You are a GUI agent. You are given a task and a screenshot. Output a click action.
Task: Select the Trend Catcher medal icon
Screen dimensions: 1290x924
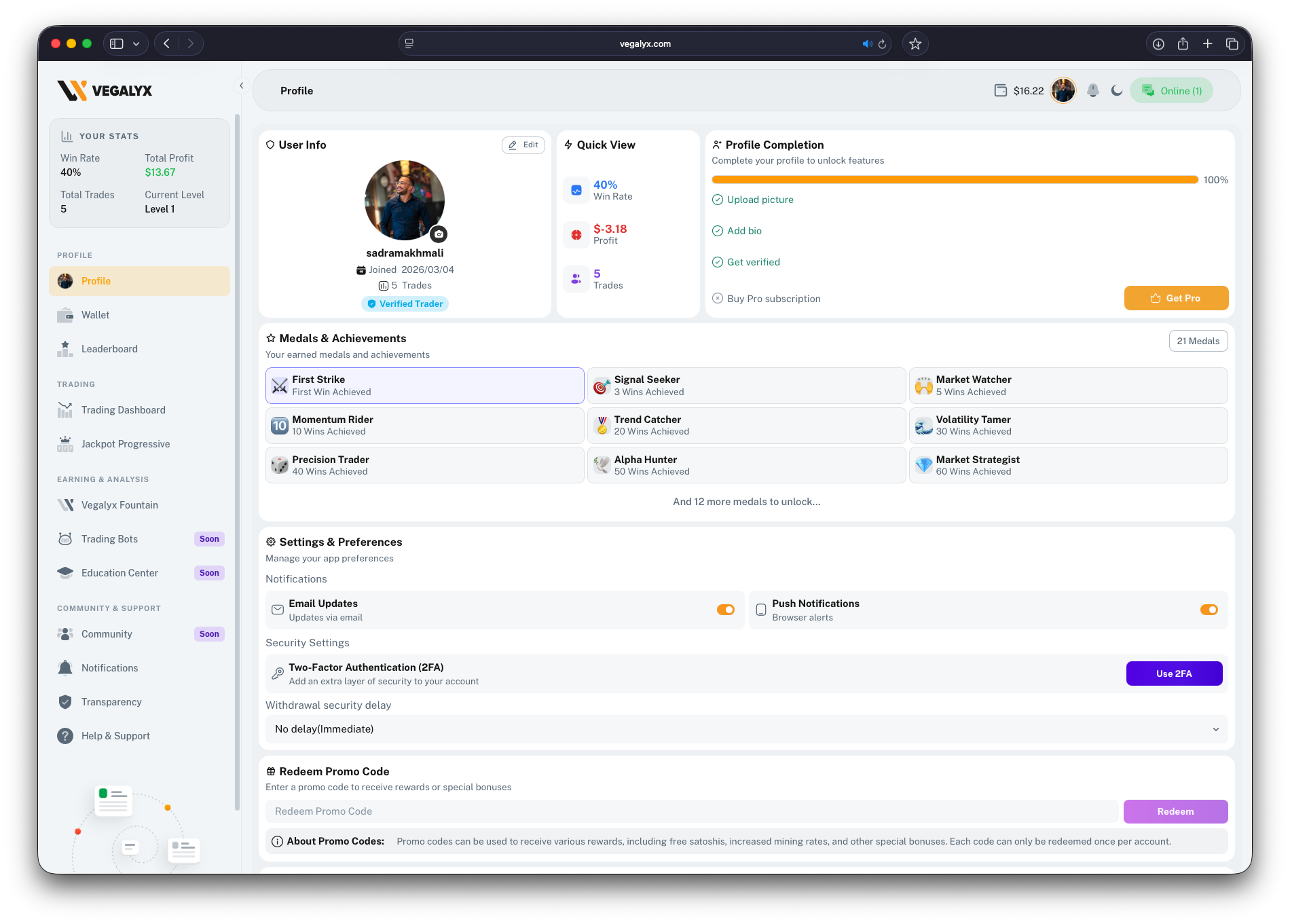[x=602, y=426]
